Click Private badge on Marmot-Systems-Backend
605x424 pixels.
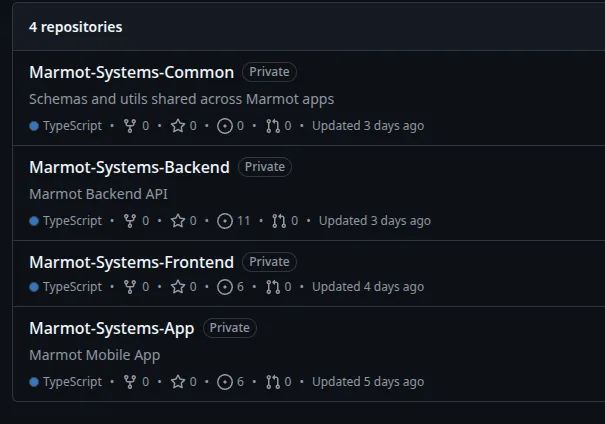pyautogui.click(x=265, y=167)
